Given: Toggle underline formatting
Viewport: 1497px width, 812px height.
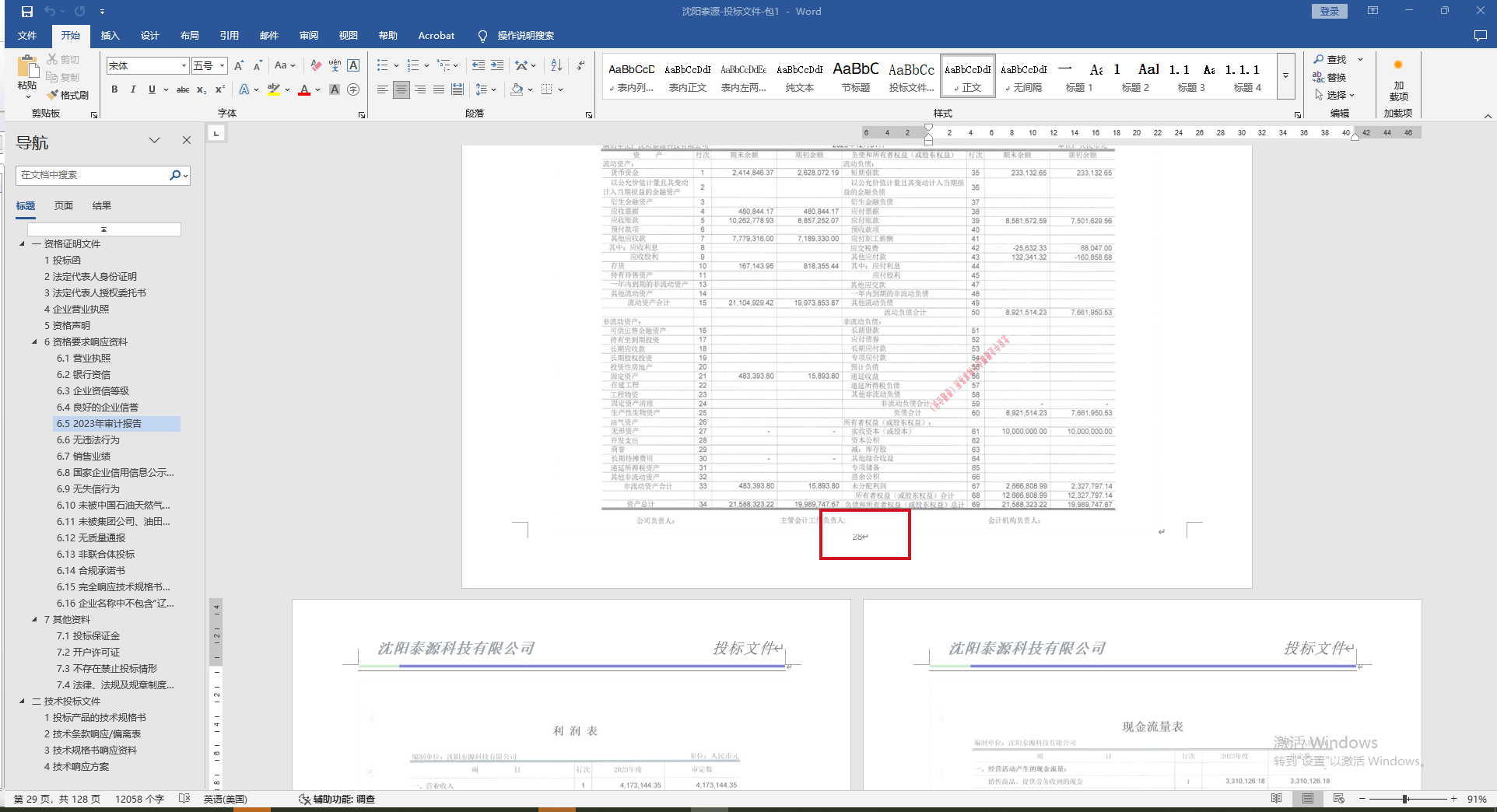Looking at the screenshot, I should [x=152, y=90].
